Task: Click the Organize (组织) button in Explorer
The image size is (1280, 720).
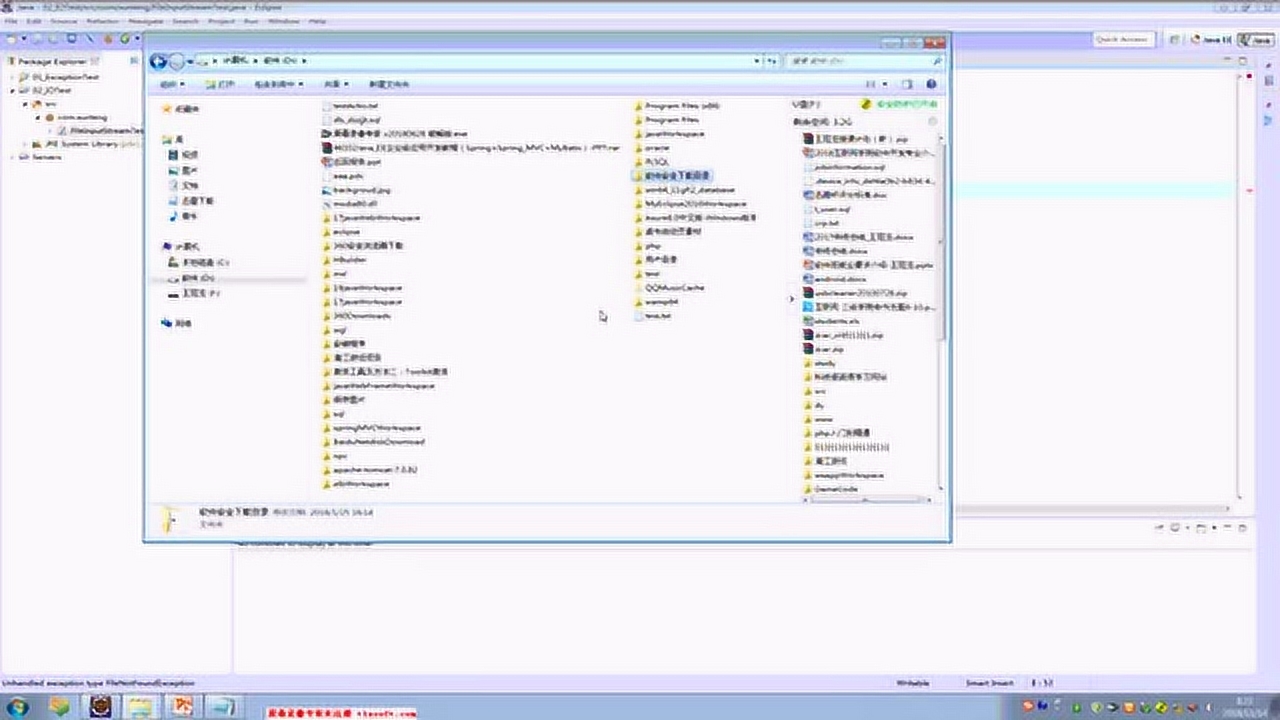Action: pyautogui.click(x=174, y=84)
